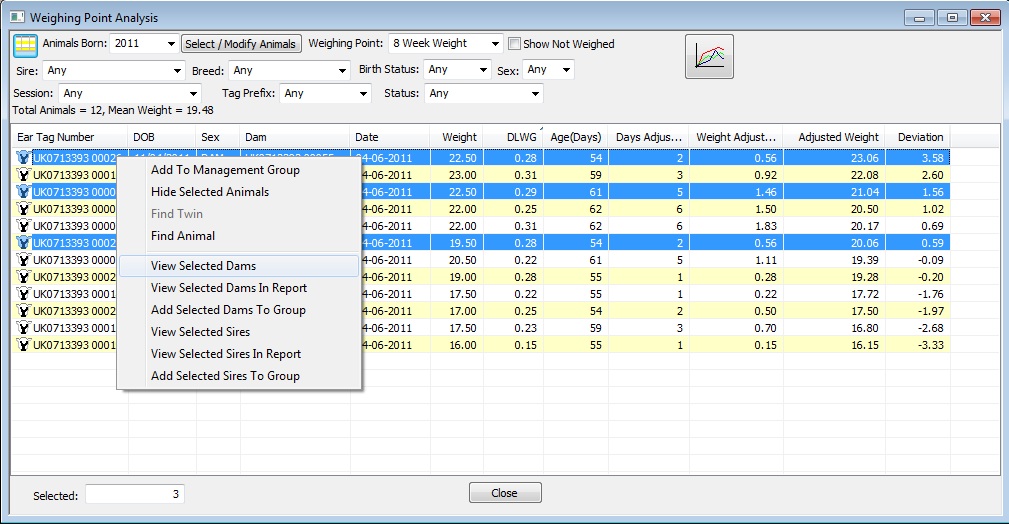Viewport: 1009px width, 524px height.
Task: Choose Hide Selected Animals
Action: click(239, 192)
